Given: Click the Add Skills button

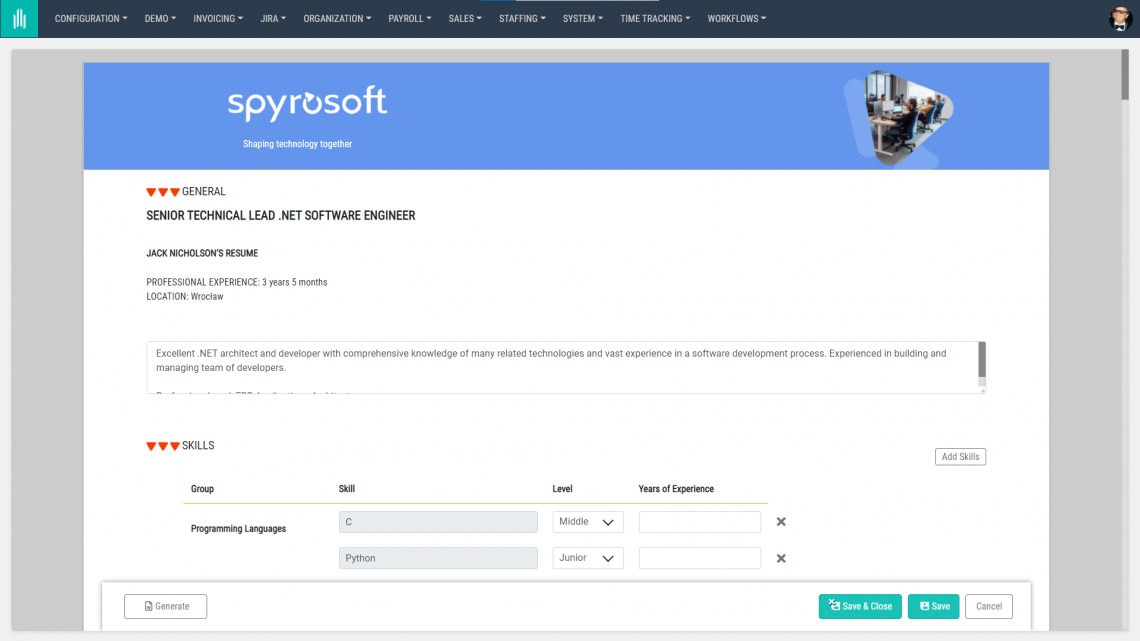Looking at the screenshot, I should [959, 456].
